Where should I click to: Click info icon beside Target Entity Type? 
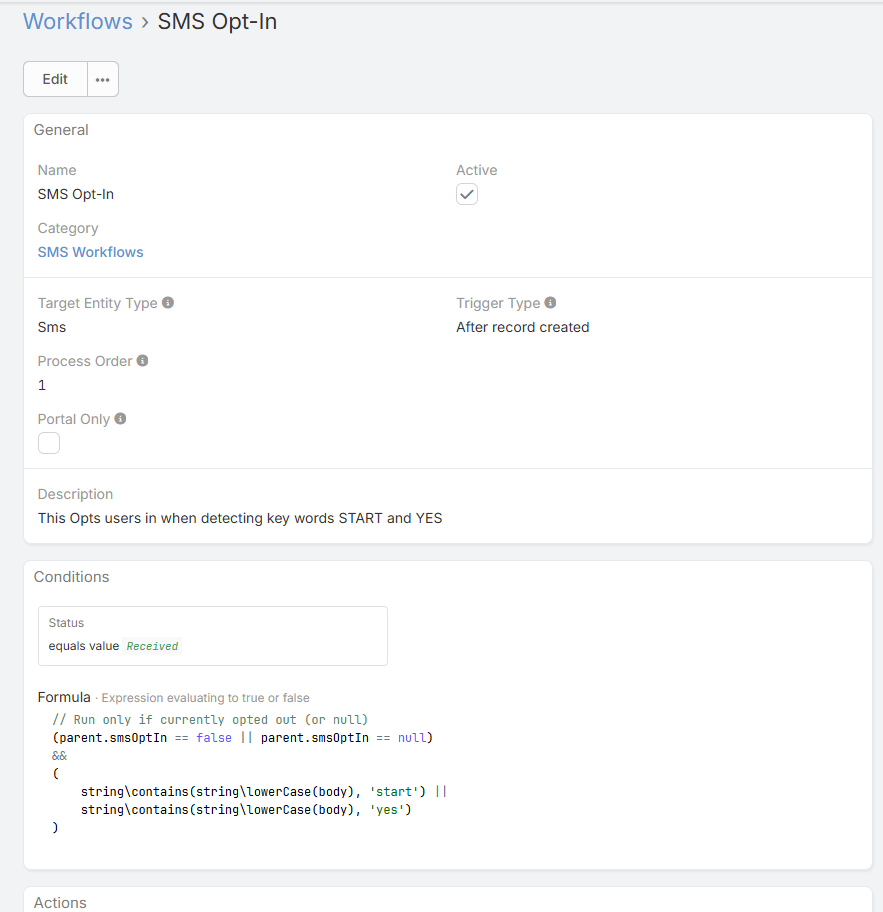(x=168, y=303)
